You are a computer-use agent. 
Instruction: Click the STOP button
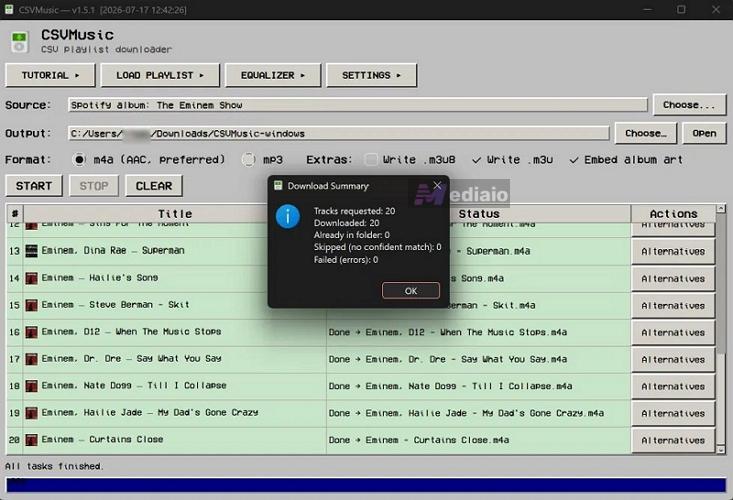pos(94,186)
